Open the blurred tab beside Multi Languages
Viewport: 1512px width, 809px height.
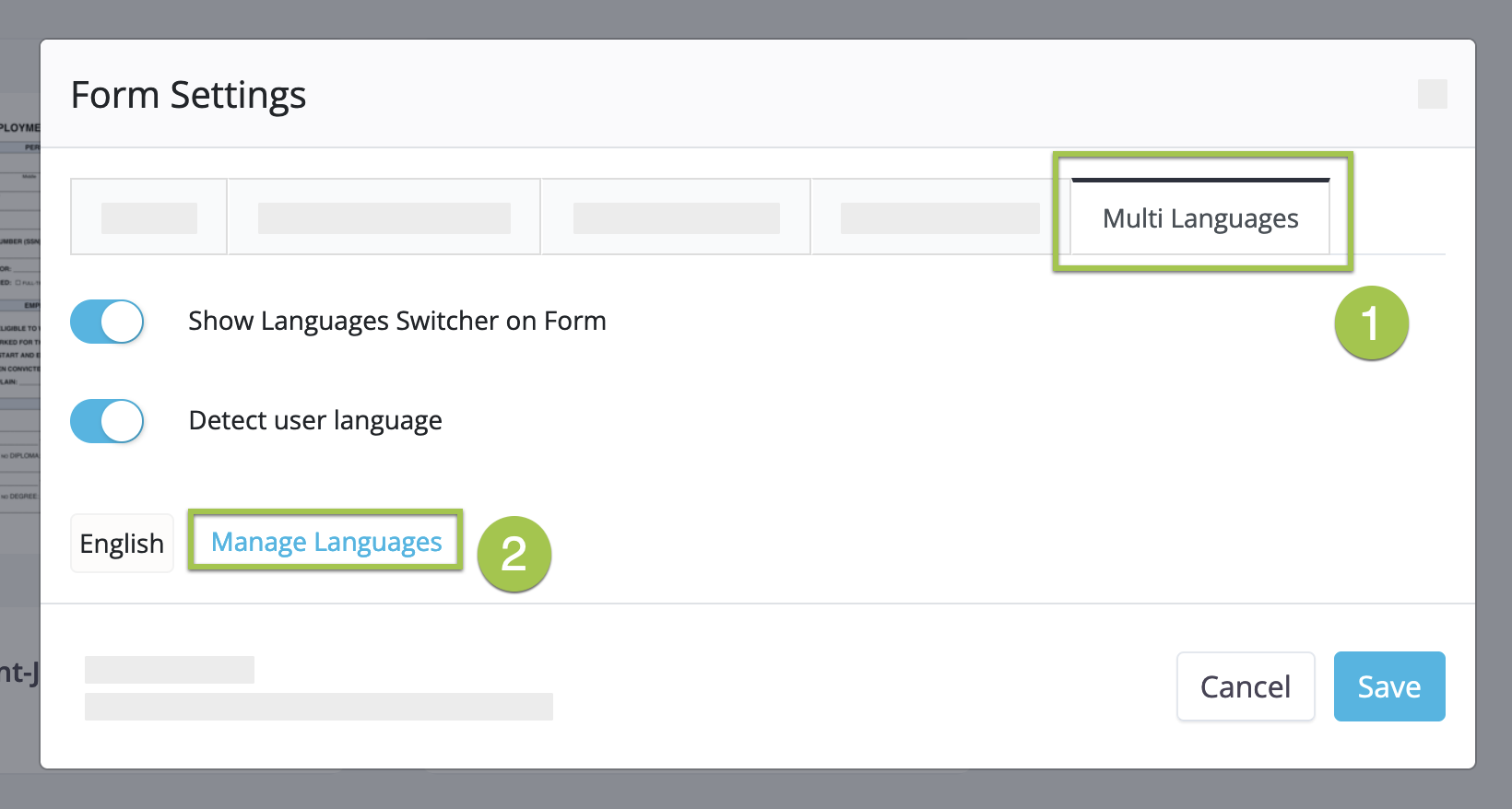tap(939, 217)
